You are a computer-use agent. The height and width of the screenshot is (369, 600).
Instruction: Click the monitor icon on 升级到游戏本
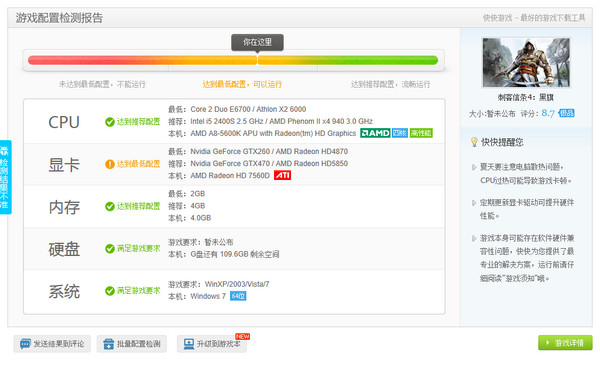(x=189, y=344)
